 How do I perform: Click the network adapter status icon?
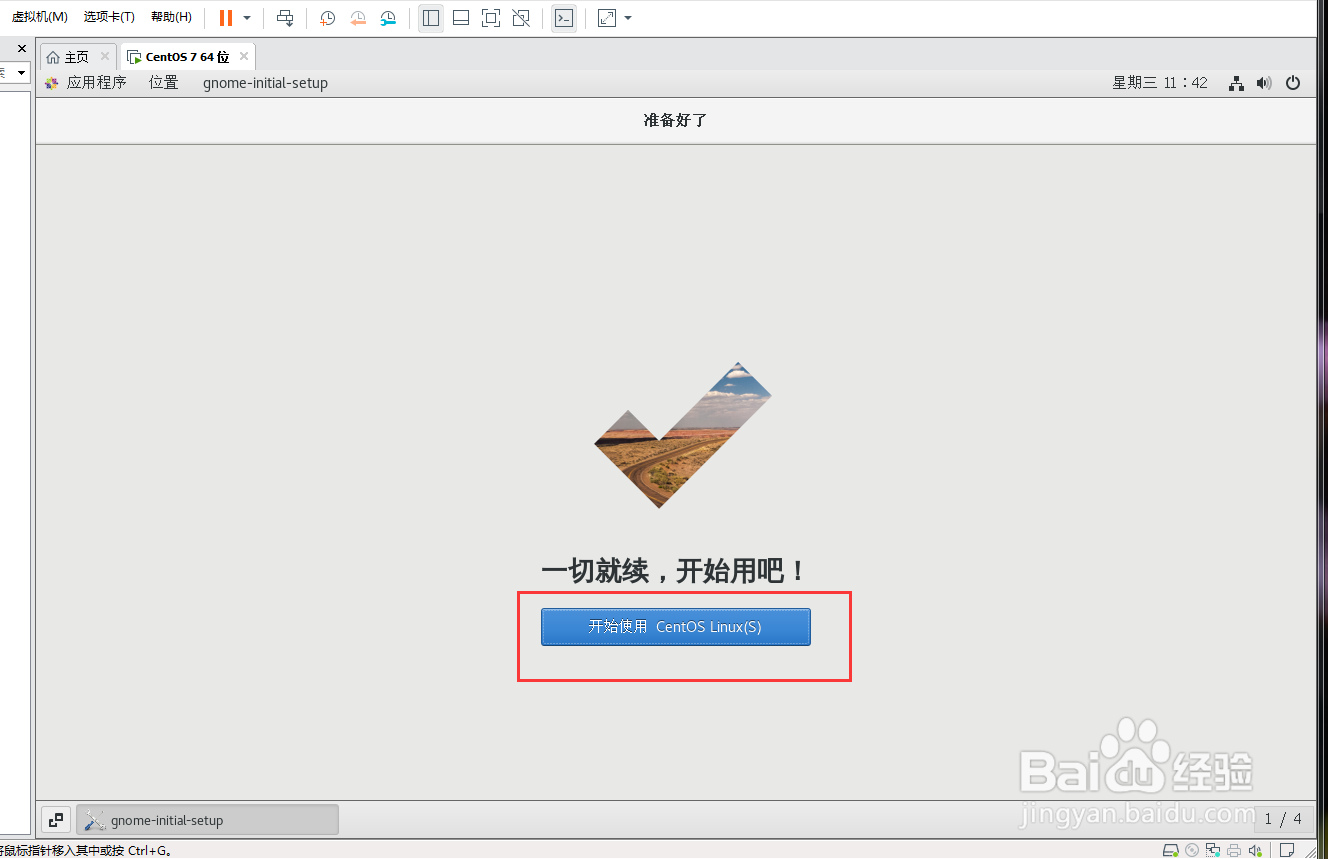tap(1212, 849)
